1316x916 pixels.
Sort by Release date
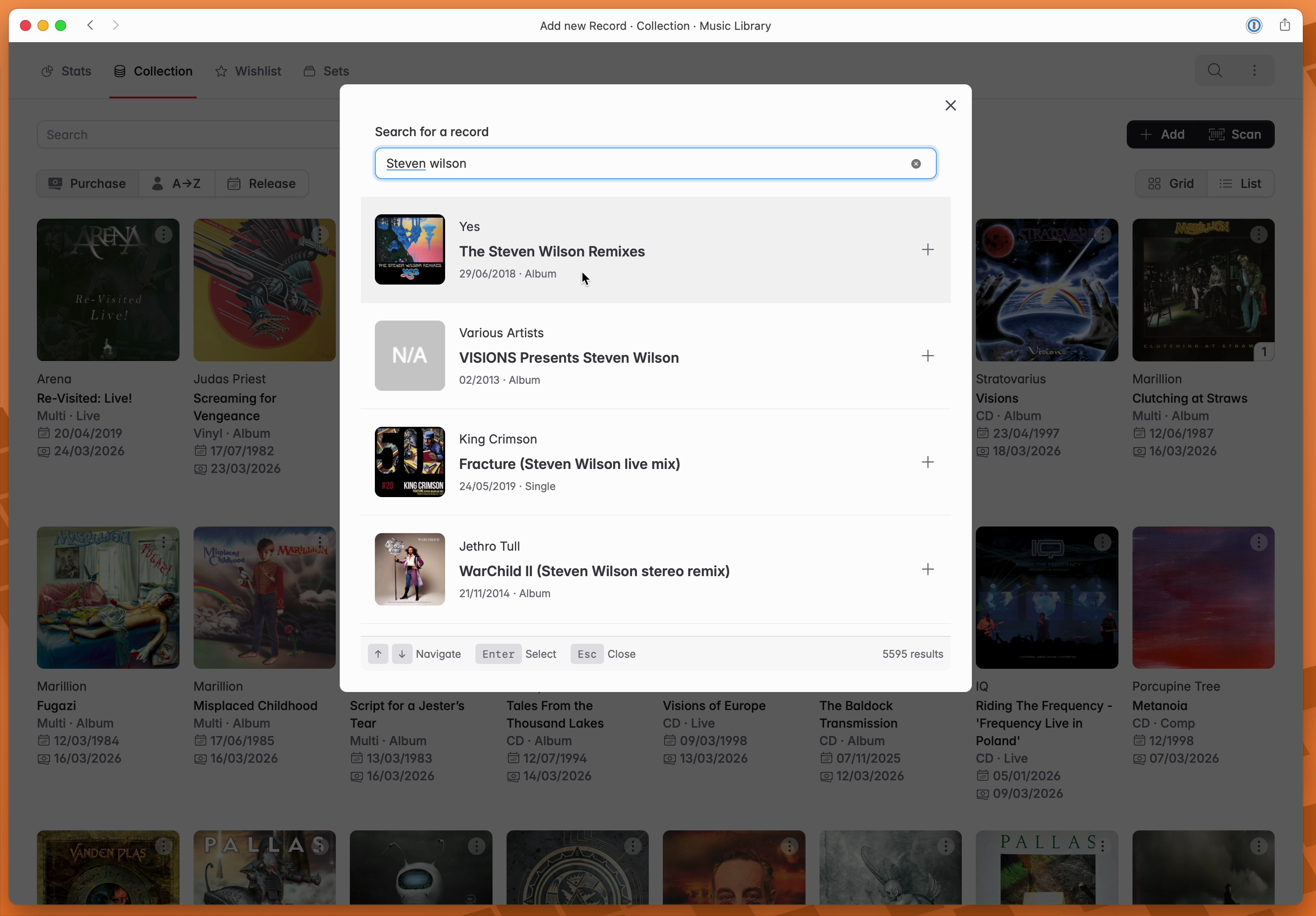click(x=262, y=184)
